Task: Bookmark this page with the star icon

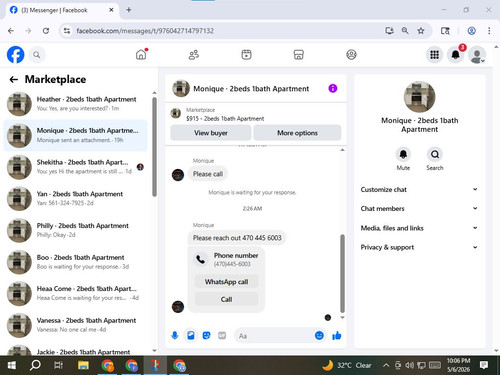Action: [421, 31]
